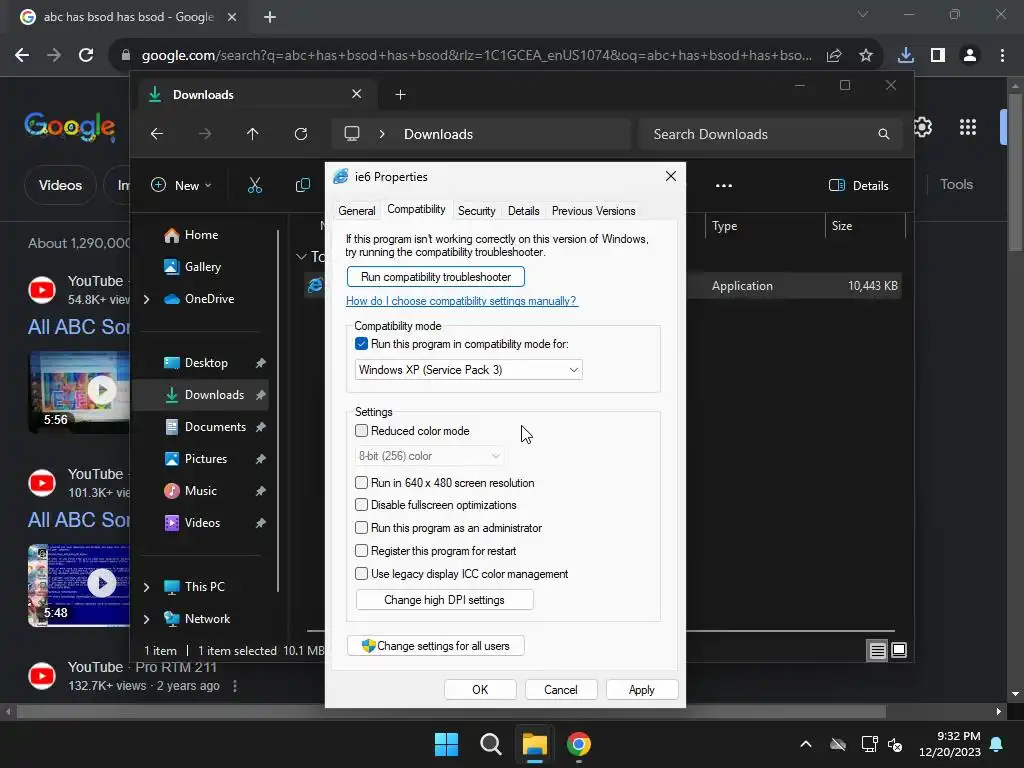Switch to details list view icon
The height and width of the screenshot is (768, 1024).
tap(877, 650)
